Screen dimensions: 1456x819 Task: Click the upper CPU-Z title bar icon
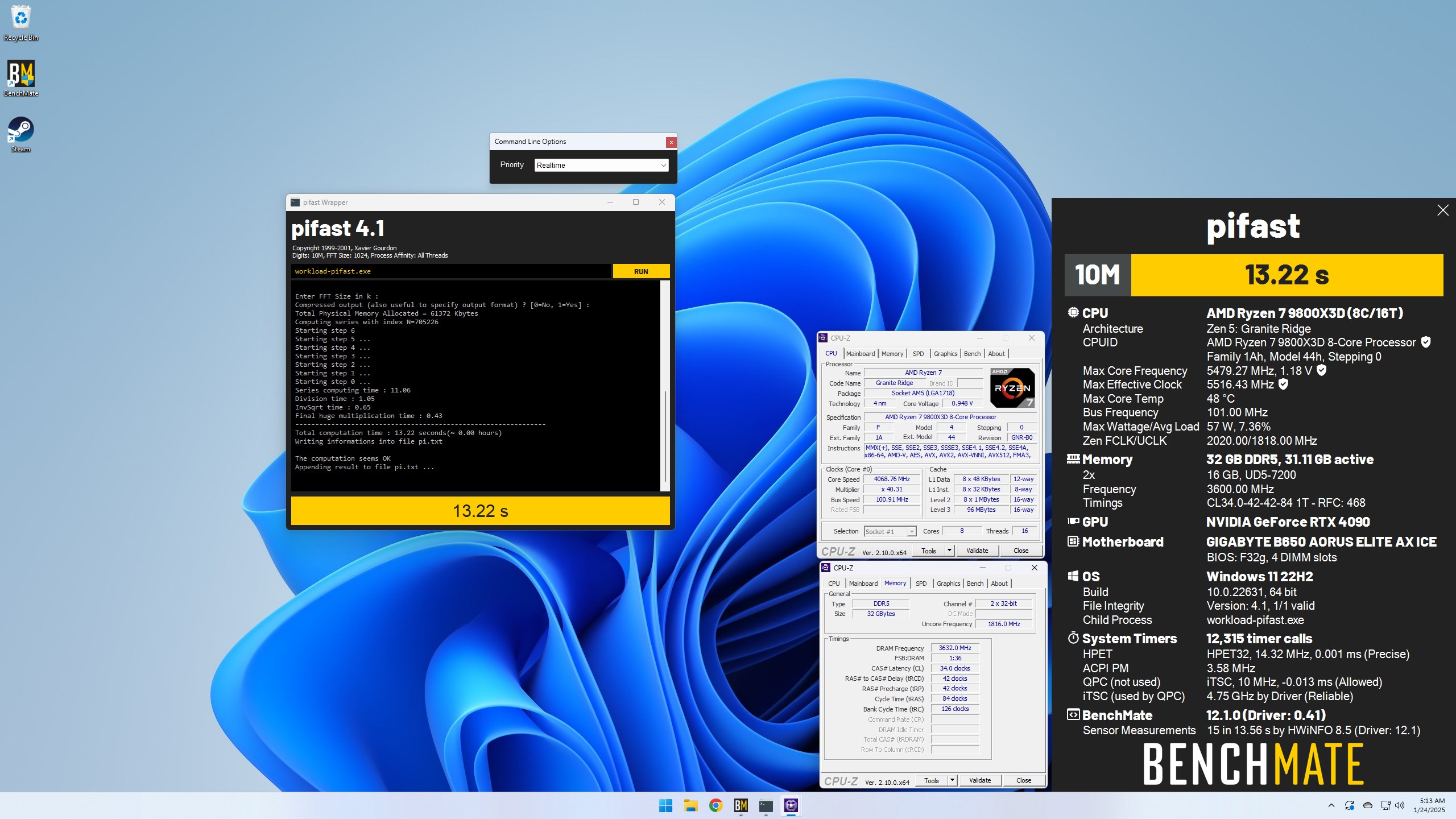(823, 338)
